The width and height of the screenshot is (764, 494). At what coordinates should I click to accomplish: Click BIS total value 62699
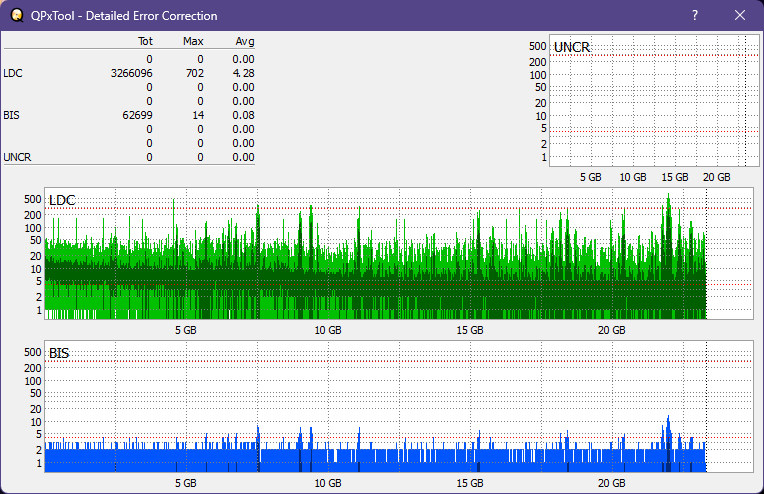click(x=137, y=115)
